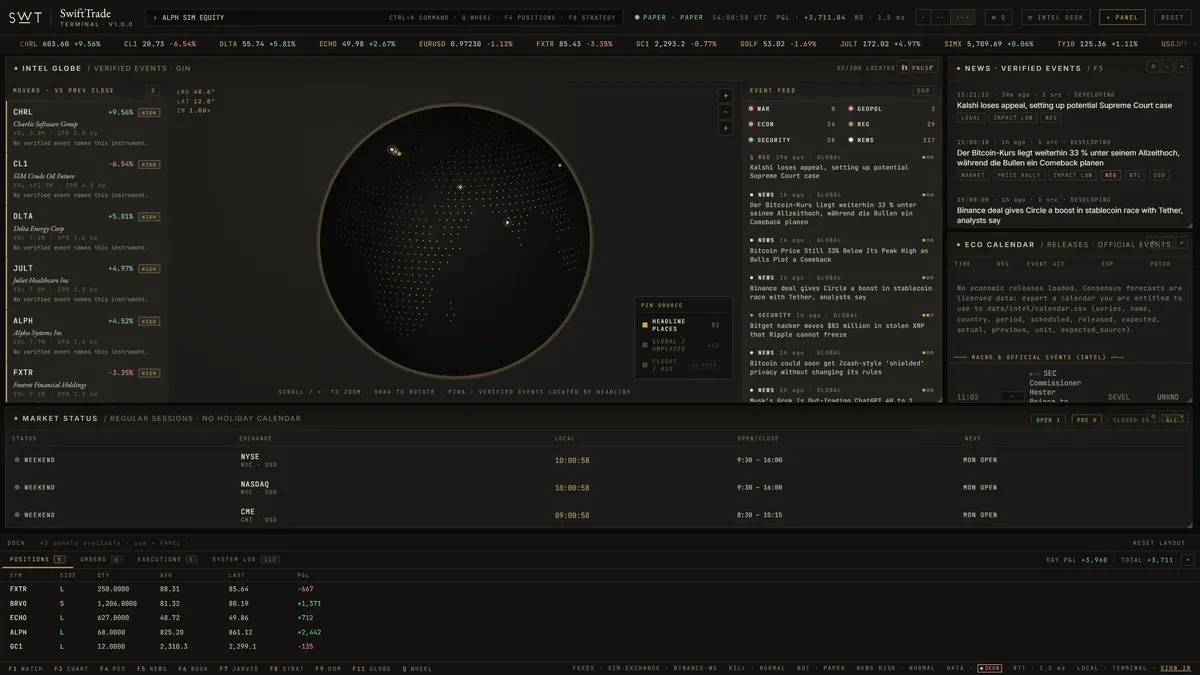Screen dimensions: 1200x675
Task: Zoom in the globe with the plus button
Action: 725,96
